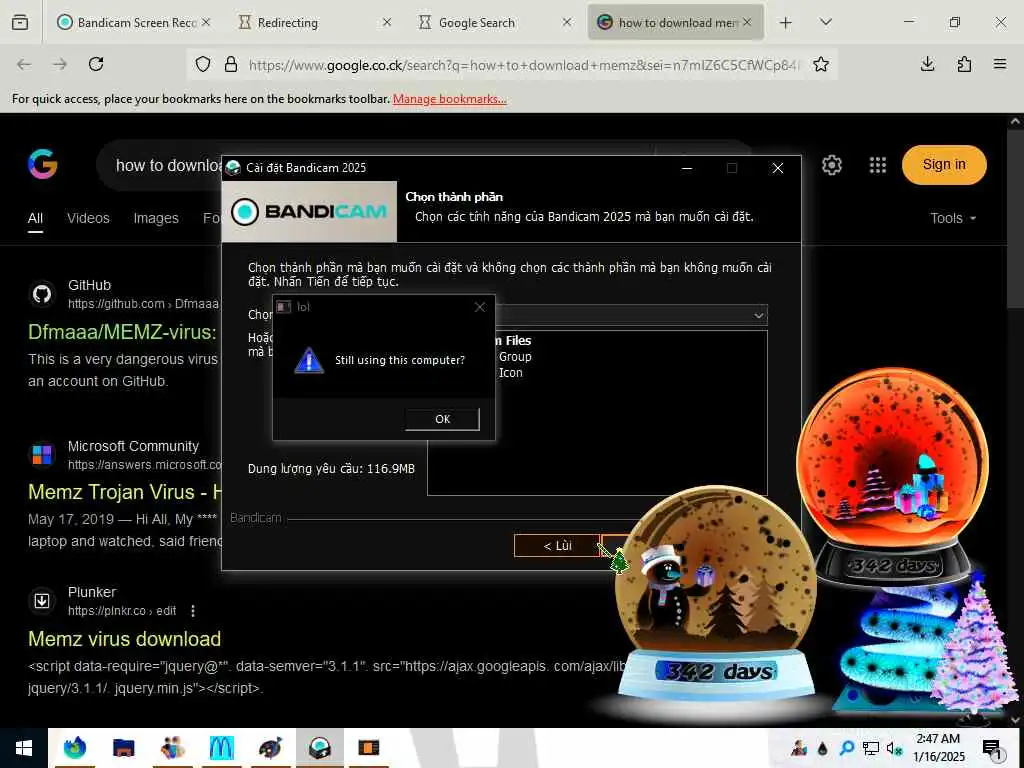
Task: Click the red snow globe widget
Action: pyautogui.click(x=893, y=475)
